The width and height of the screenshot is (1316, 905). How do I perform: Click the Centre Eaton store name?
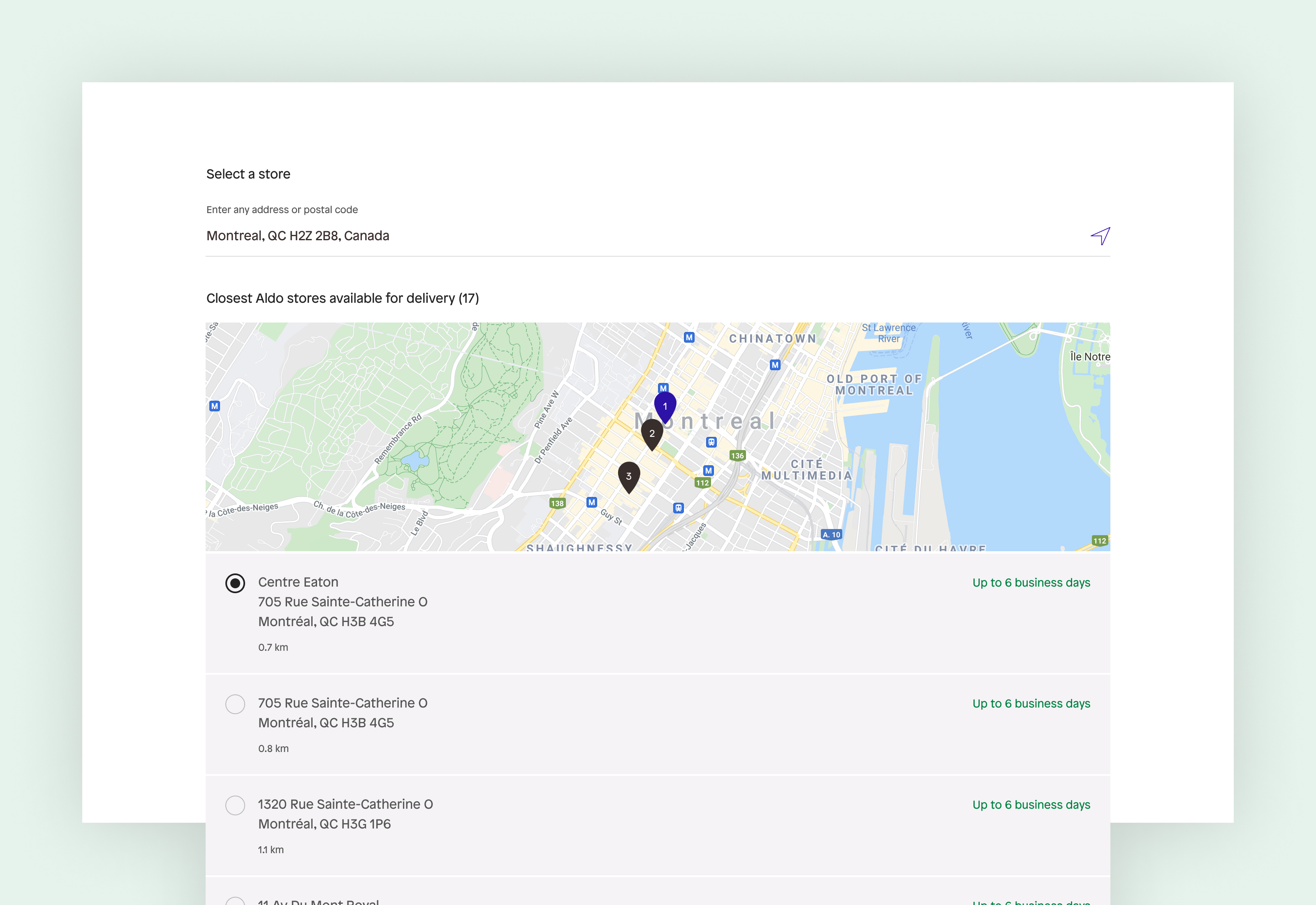coord(298,582)
